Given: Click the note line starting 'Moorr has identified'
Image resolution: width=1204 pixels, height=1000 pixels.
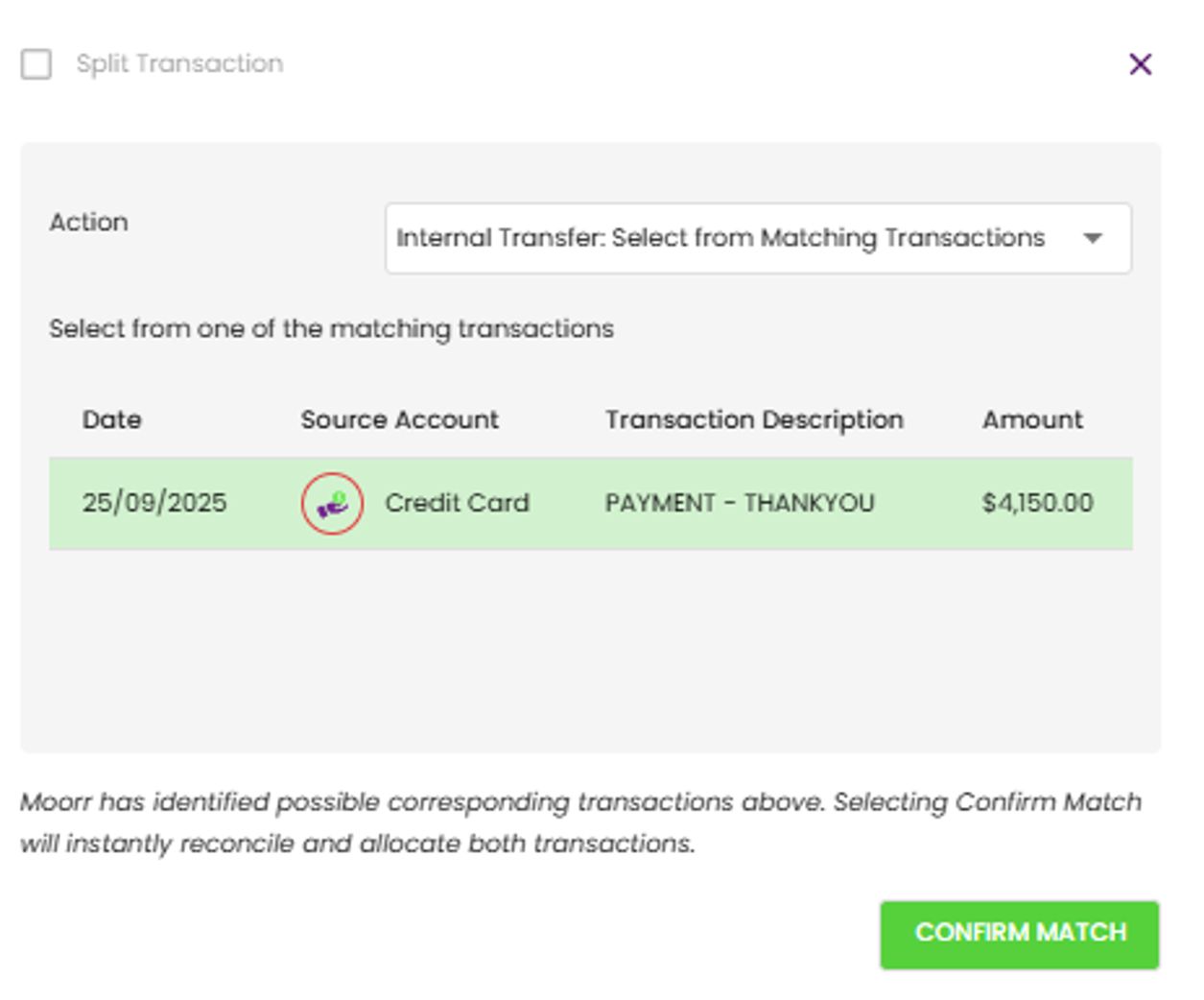Looking at the screenshot, I should 580,801.
